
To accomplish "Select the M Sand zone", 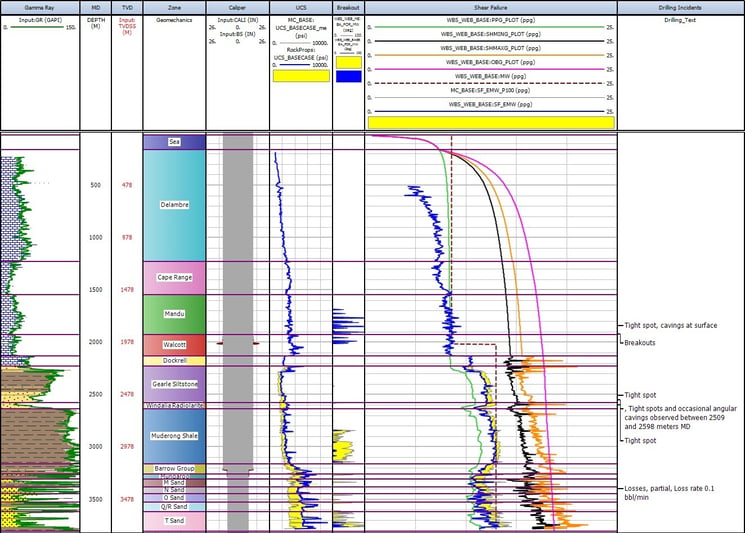I will [174, 483].
